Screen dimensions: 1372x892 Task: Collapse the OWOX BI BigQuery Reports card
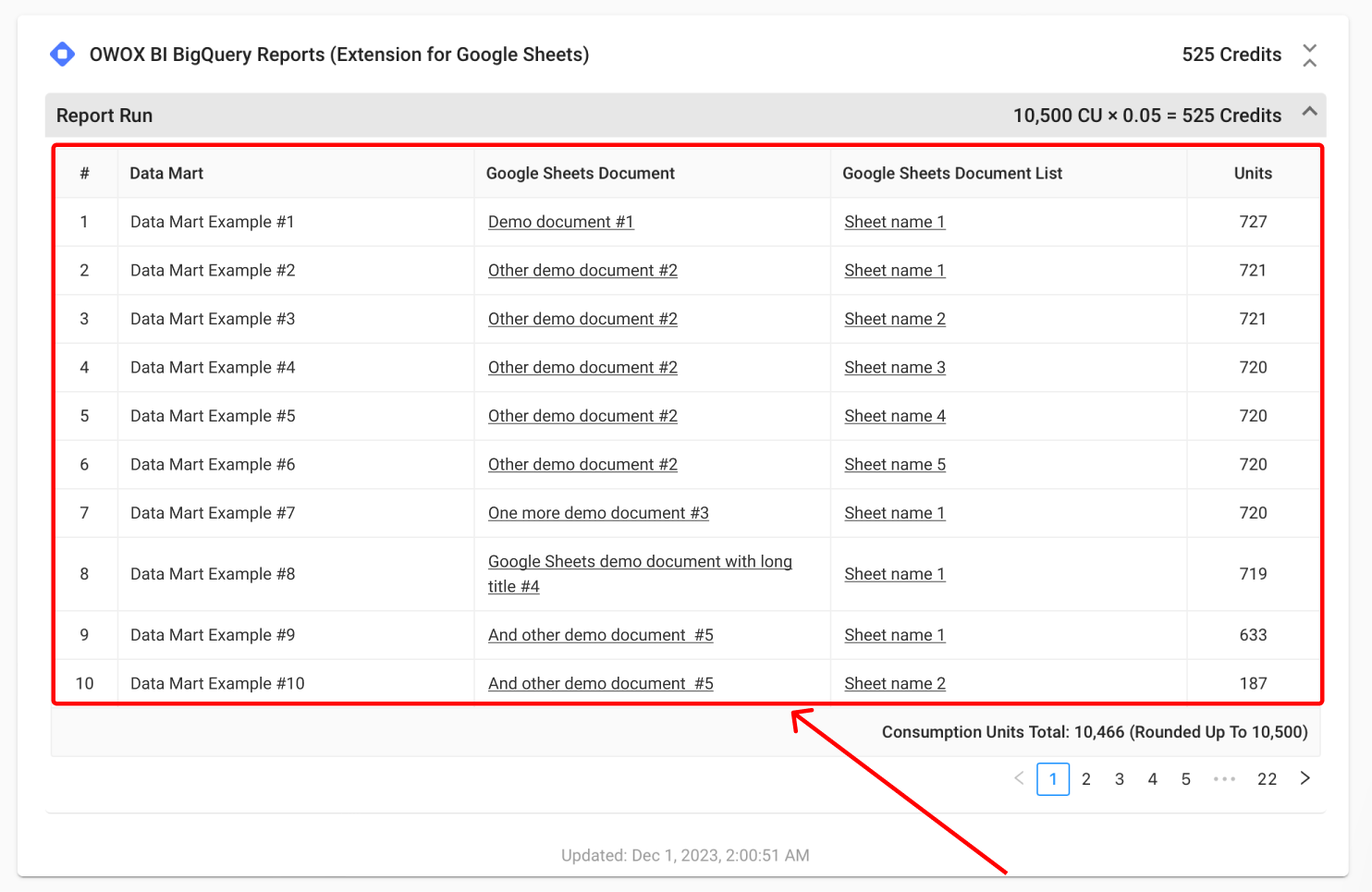[1309, 55]
